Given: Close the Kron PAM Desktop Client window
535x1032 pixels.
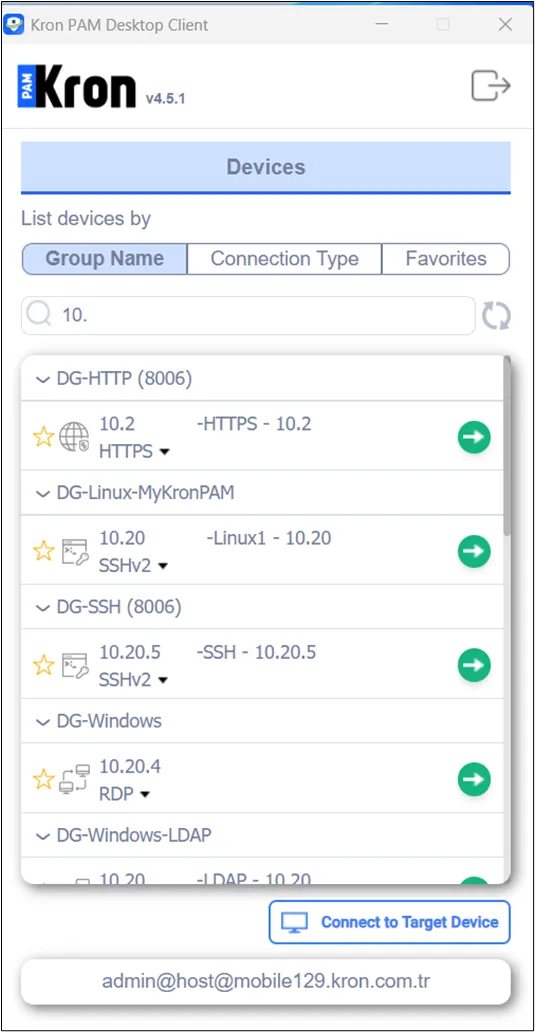Looking at the screenshot, I should click(x=505, y=25).
